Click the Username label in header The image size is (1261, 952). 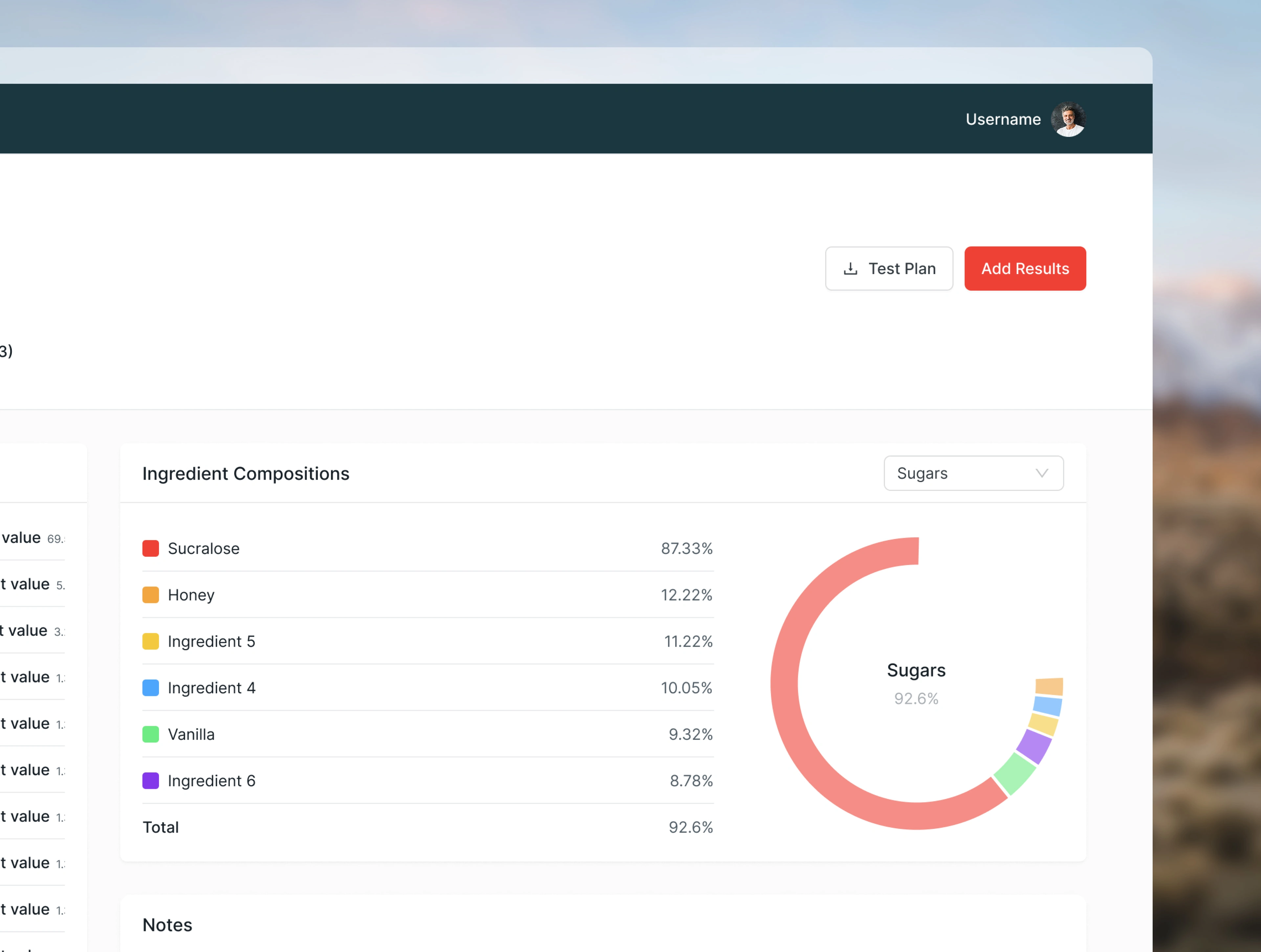(x=1003, y=119)
